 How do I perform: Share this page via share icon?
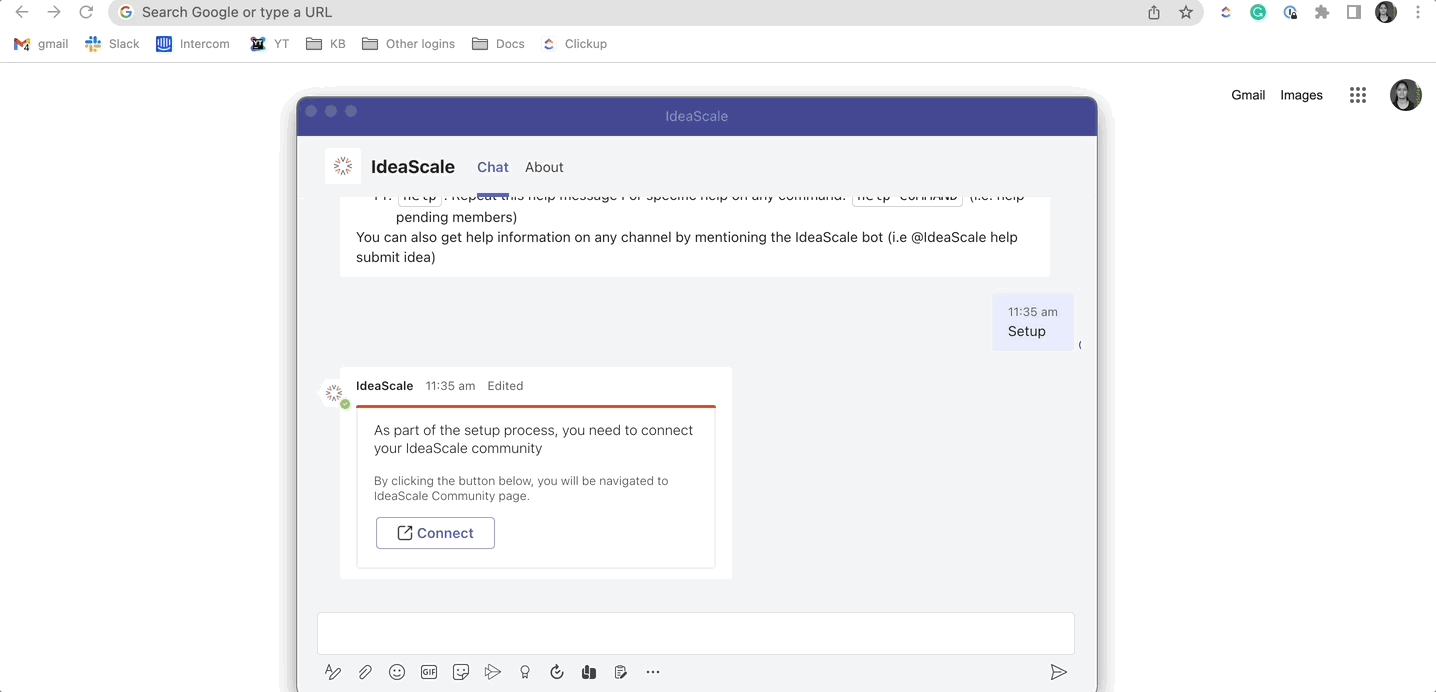click(1154, 12)
